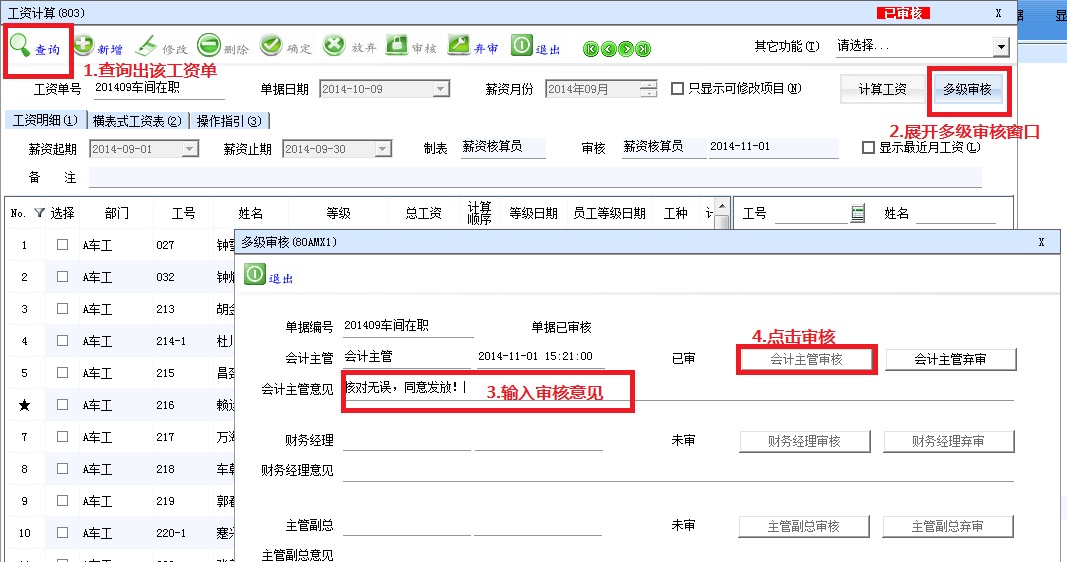The image size is (1067, 562).
Task: Click the 多级审核 button
Action: (967, 89)
